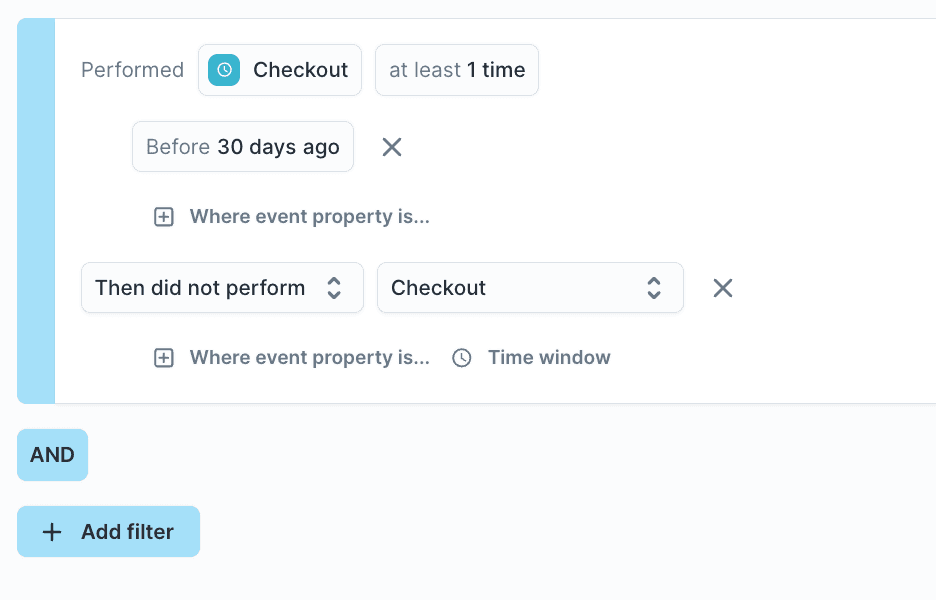
Task: Click the upper 'Where event property is...' link
Action: pyautogui.click(x=309, y=217)
